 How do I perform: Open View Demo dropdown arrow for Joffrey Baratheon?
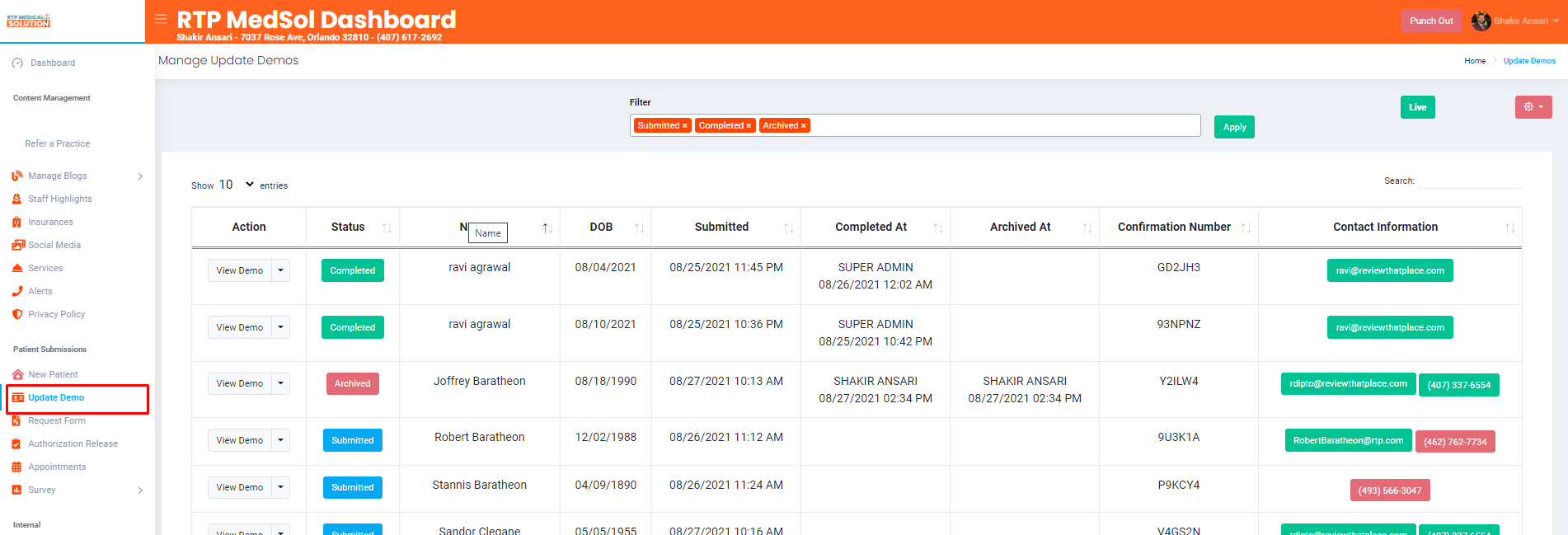point(281,383)
